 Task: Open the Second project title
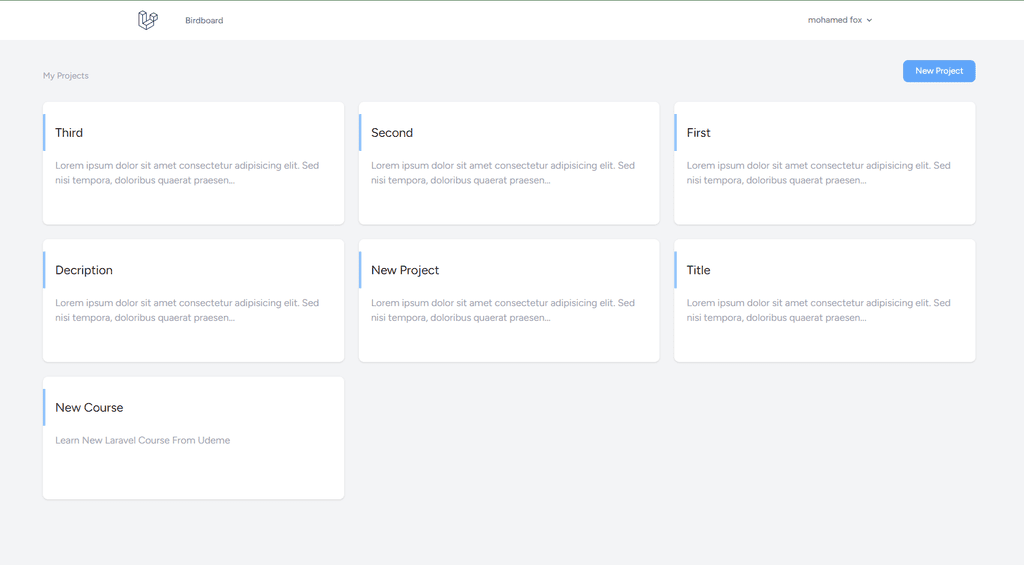392,133
